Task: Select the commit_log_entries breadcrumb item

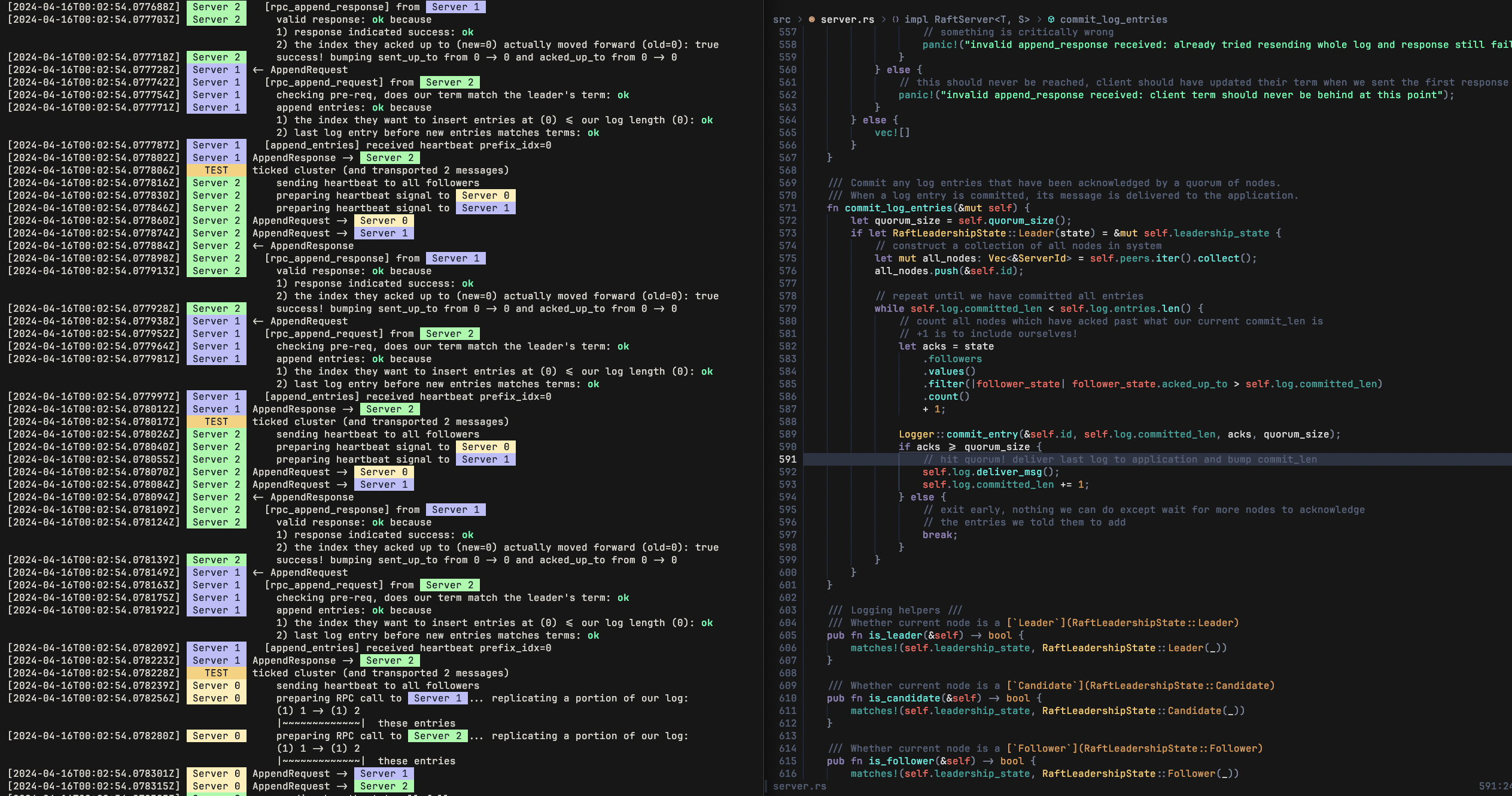Action: [1113, 19]
